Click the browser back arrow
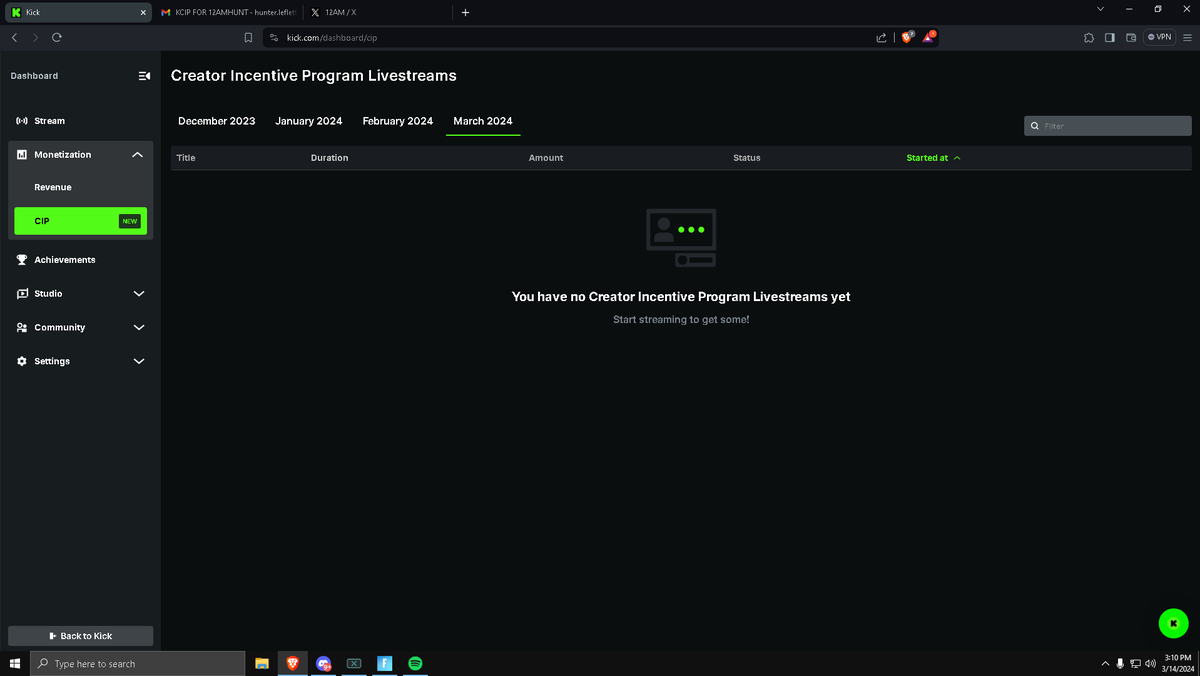1200x676 pixels. 14,37
